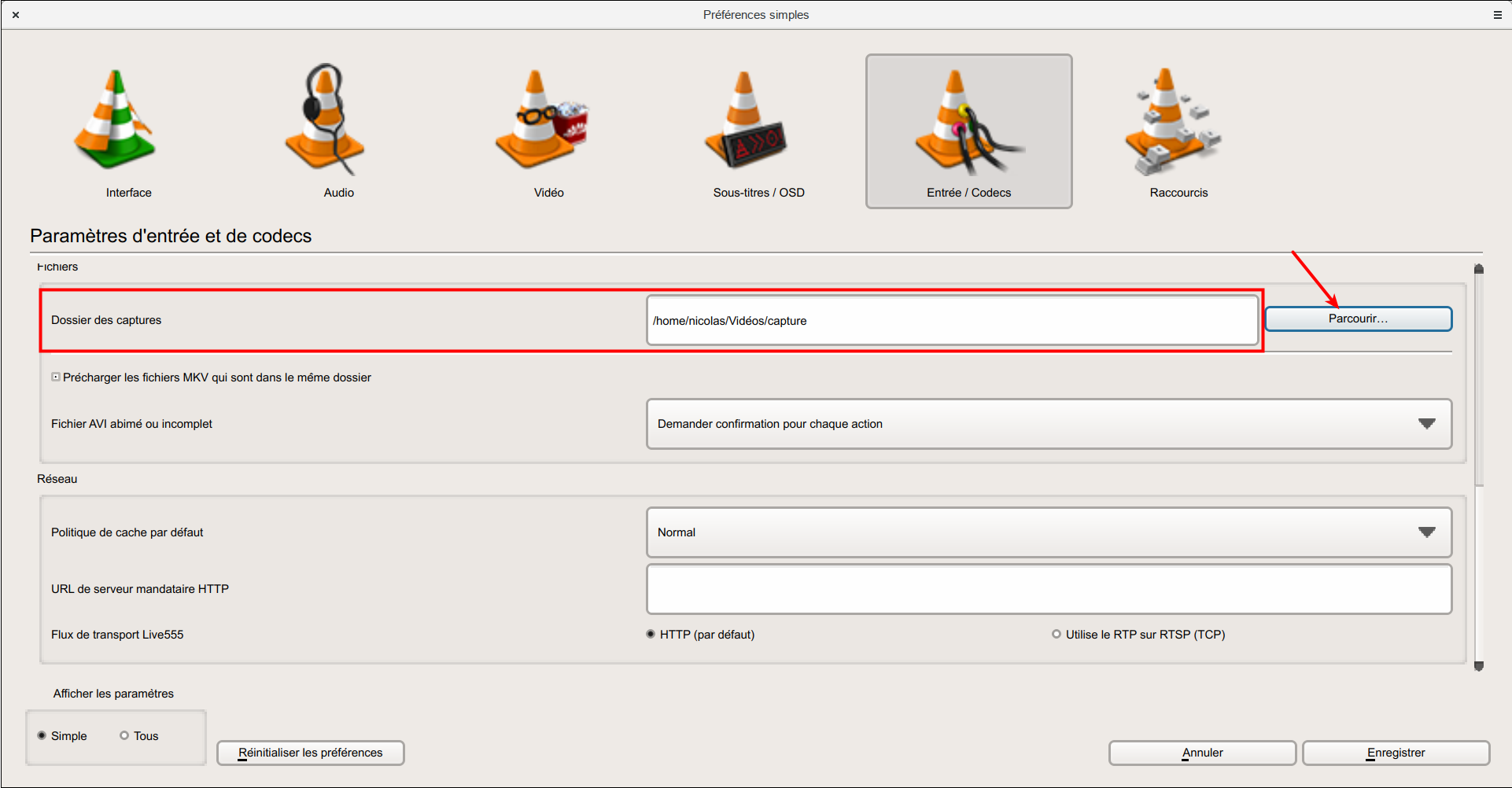Click the Parcourir… browse button
The image size is (1512, 788).
[1358, 319]
